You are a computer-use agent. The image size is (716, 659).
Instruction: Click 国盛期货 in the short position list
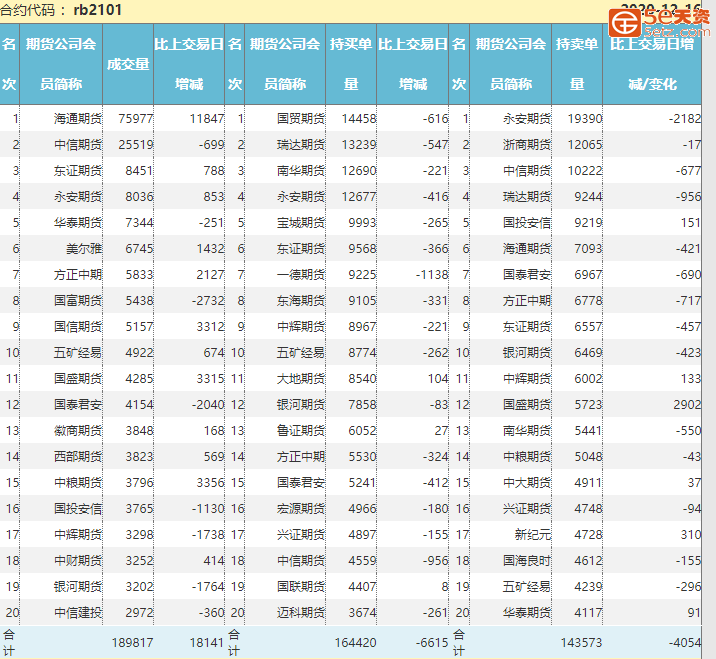pyautogui.click(x=527, y=405)
